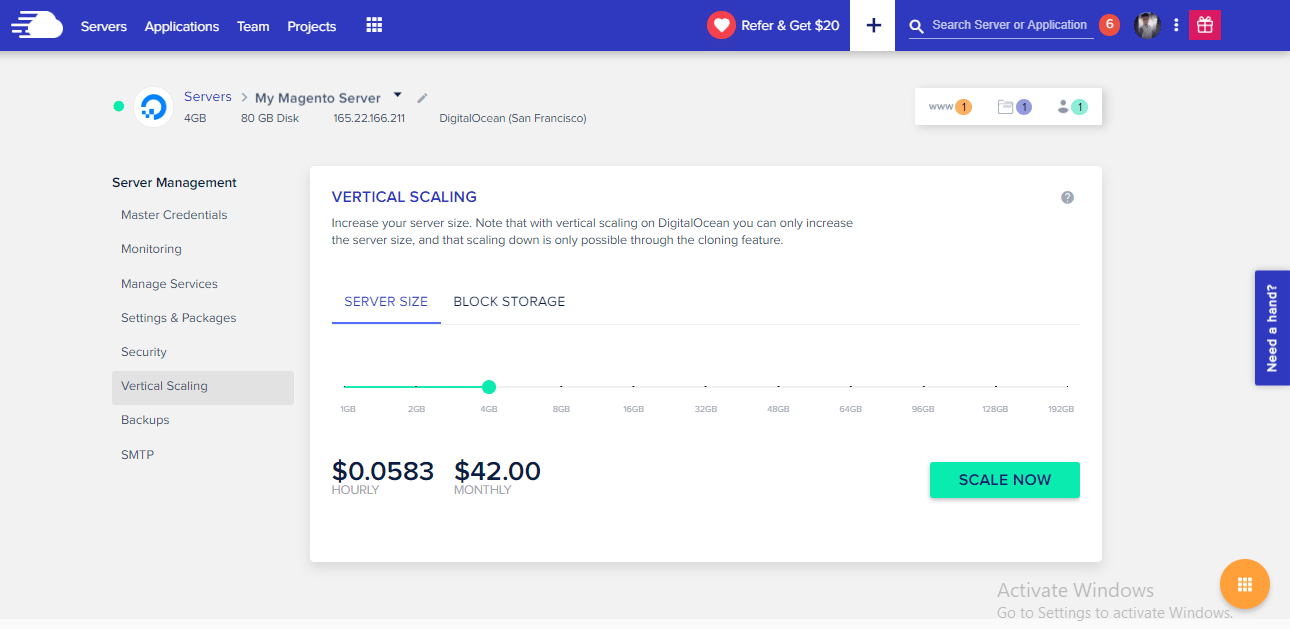Screen dimensions: 1290x629
Task: Click the www domains badge
Action: click(948, 105)
